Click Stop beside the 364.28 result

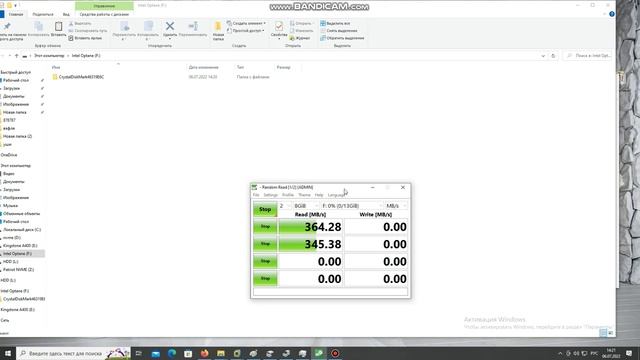coord(265,227)
